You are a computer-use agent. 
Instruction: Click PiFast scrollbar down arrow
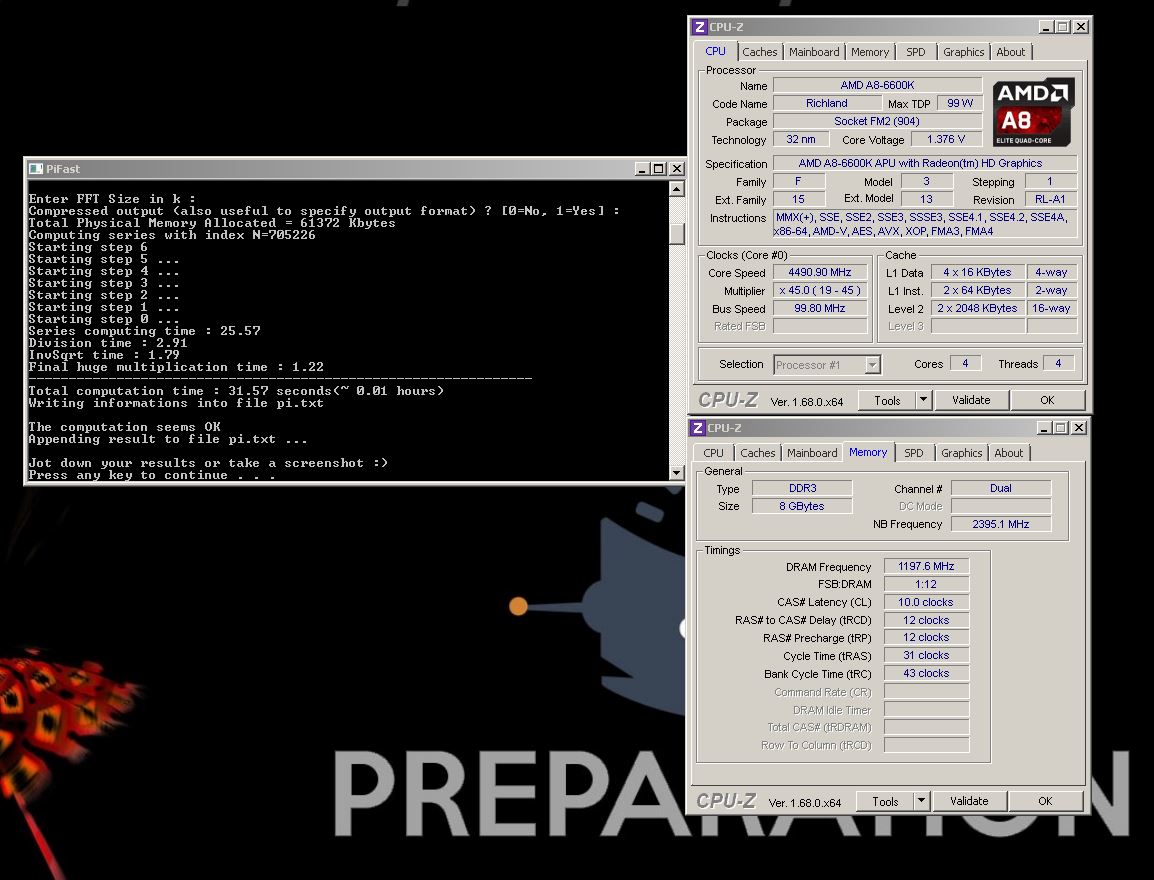click(x=676, y=472)
